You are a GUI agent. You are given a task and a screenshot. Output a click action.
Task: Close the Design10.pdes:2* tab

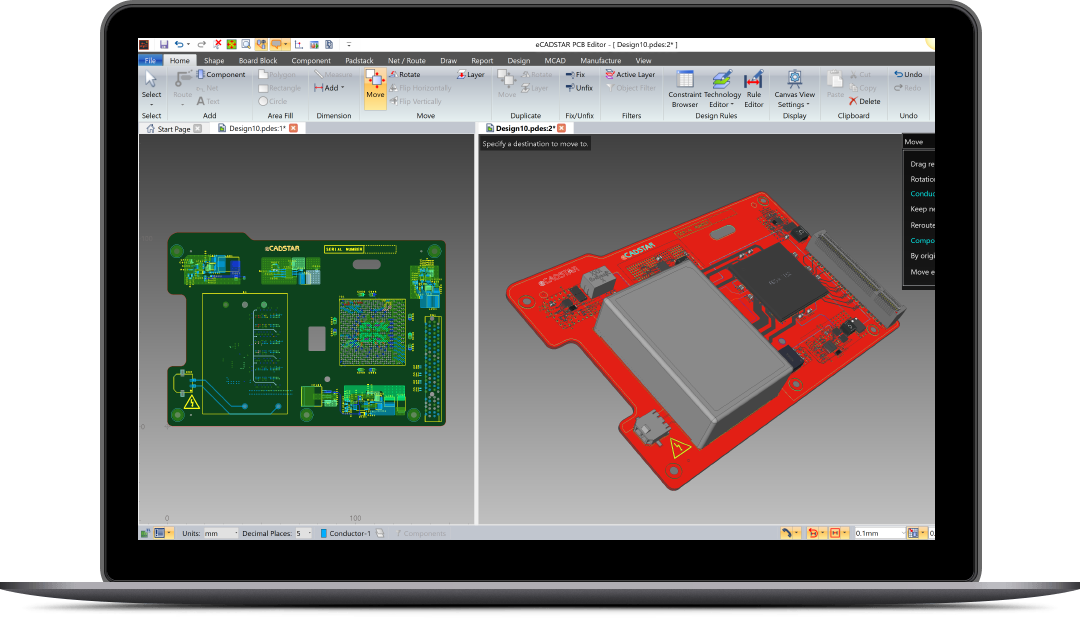click(x=561, y=128)
